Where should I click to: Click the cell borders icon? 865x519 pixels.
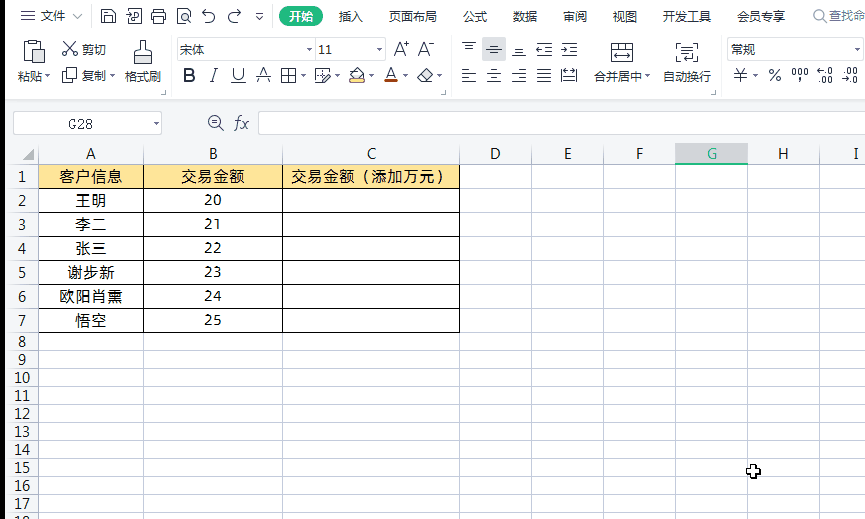[289, 75]
